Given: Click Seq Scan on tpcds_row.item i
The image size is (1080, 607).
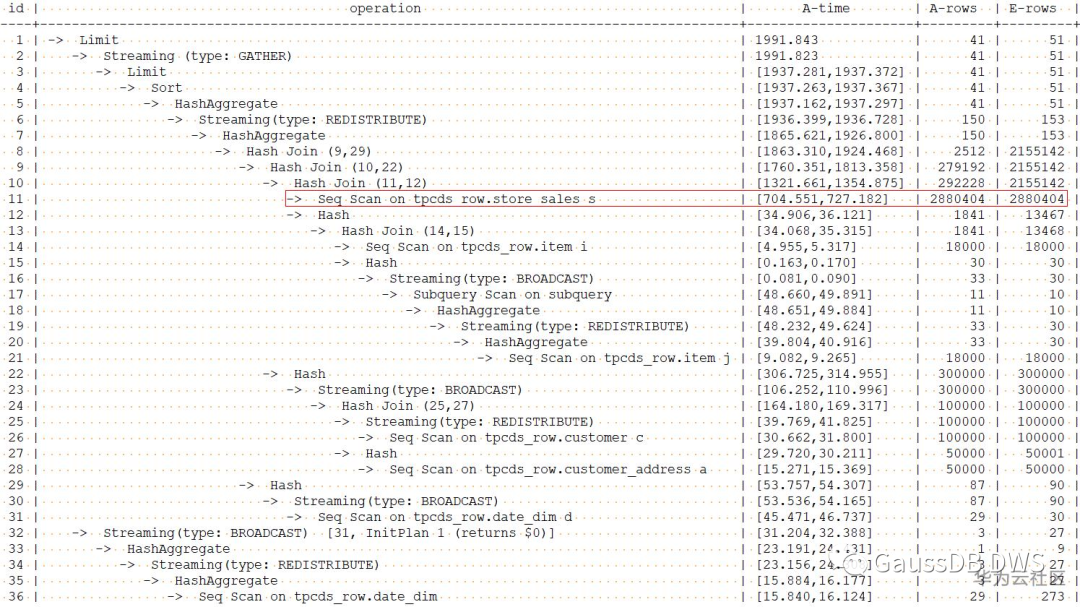Looking at the screenshot, I should click(476, 247).
